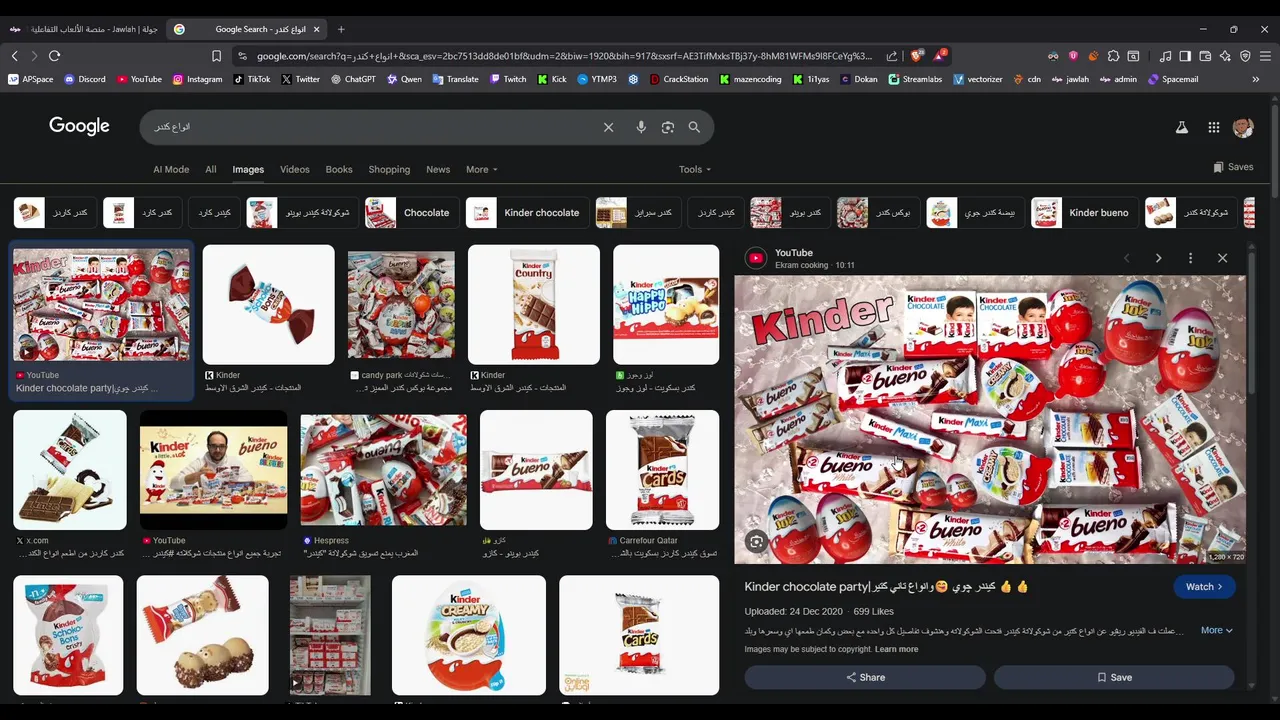Open Google Labs flask icon
This screenshot has height=720, width=1280.
point(1181,127)
